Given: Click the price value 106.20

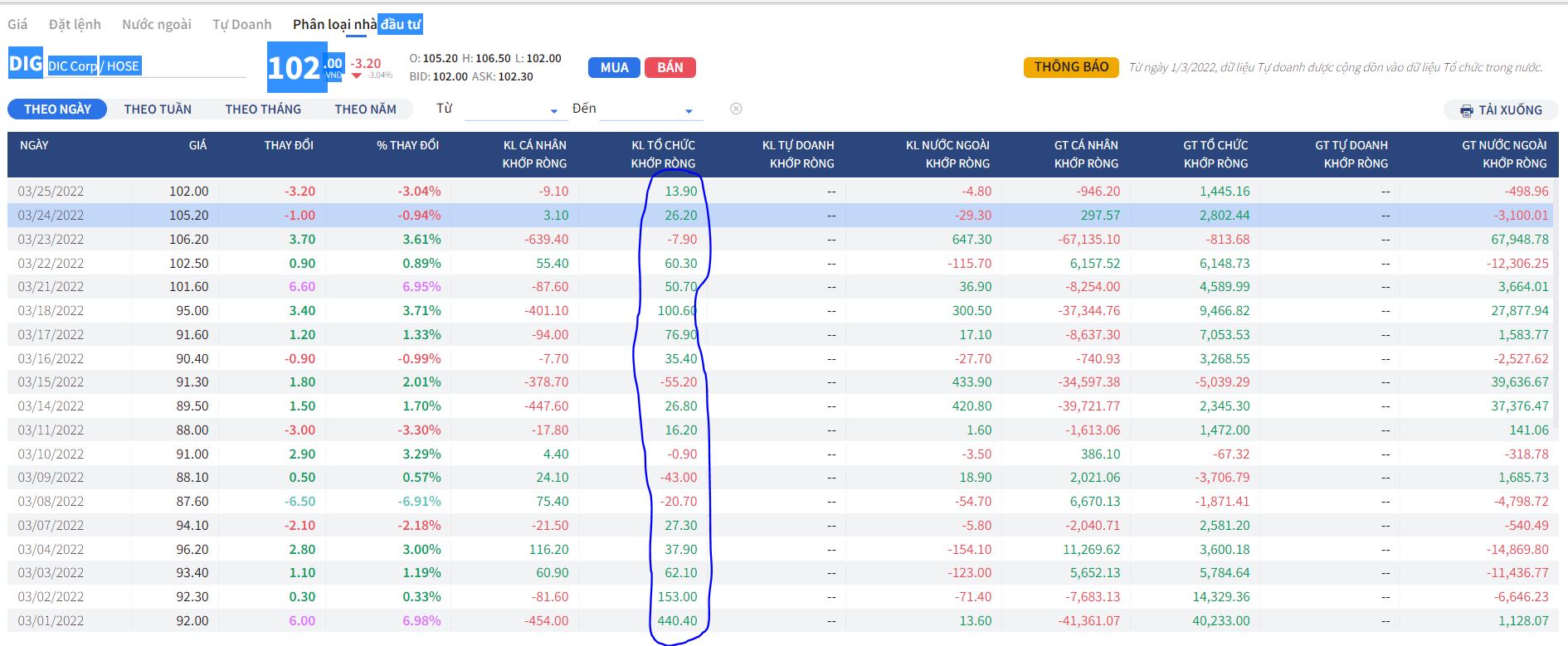Looking at the screenshot, I should coord(189,239).
